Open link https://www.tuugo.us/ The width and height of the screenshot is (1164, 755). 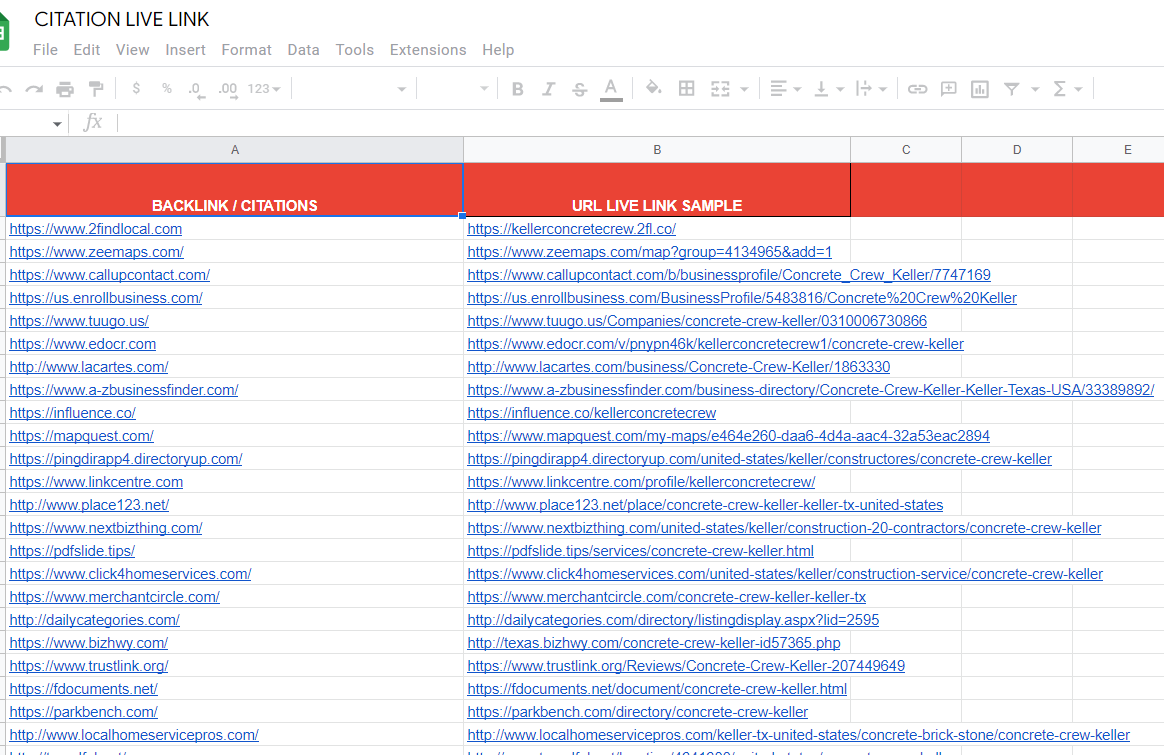79,321
